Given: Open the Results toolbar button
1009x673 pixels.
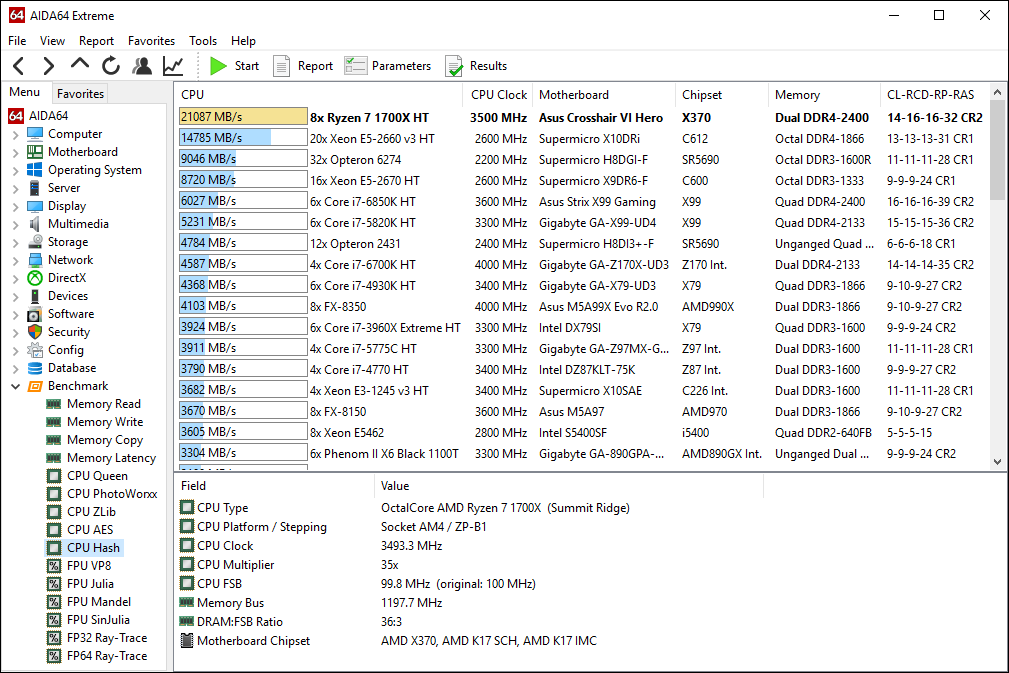Looking at the screenshot, I should coord(476,66).
